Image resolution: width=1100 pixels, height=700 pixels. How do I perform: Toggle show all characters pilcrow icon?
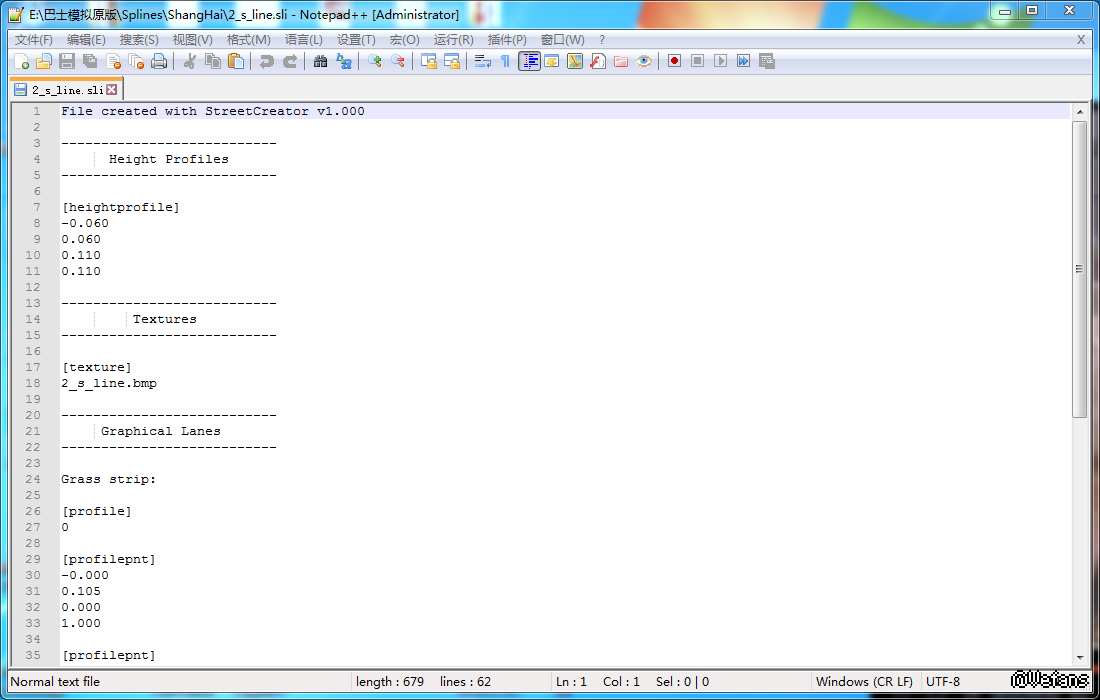pos(506,62)
